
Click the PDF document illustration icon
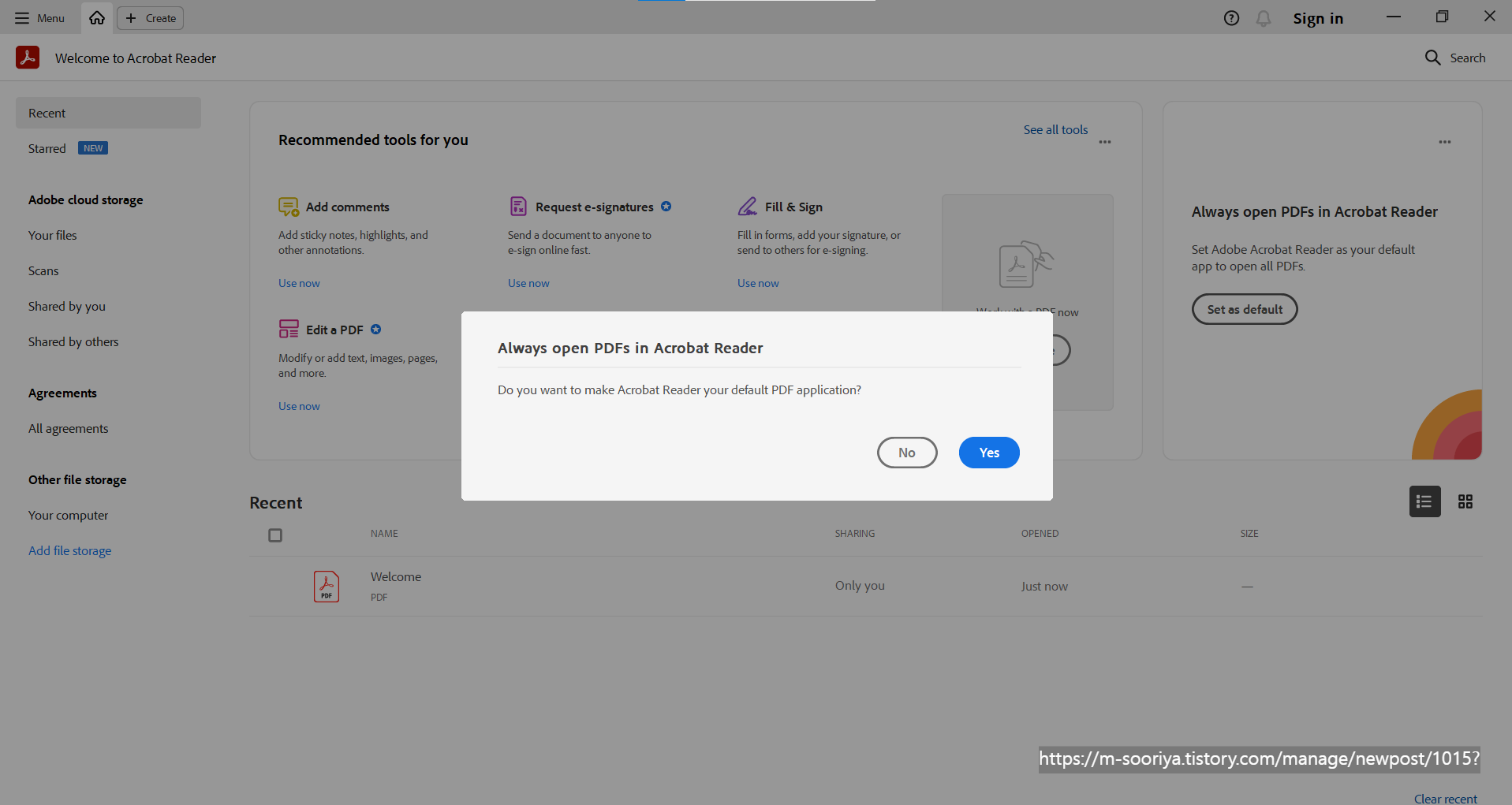pos(1026,265)
